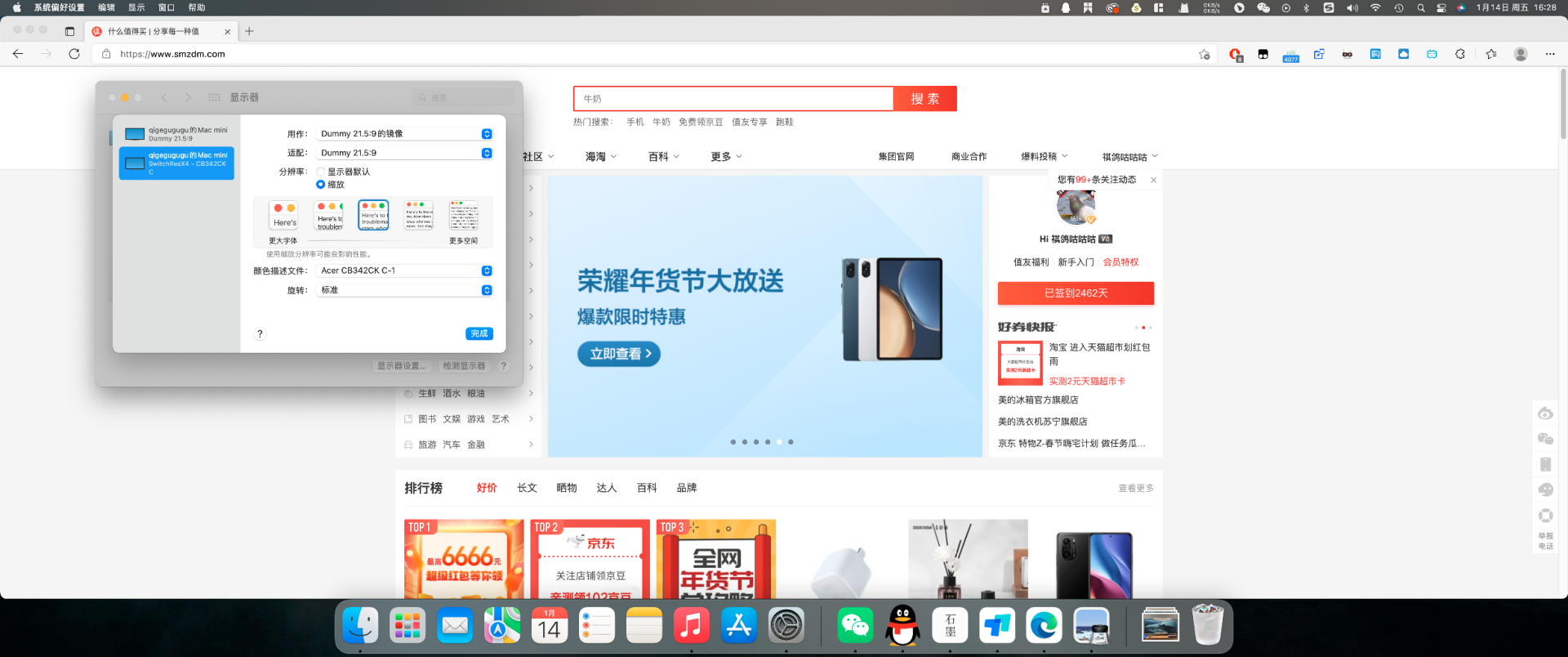Open the Trash in the Dock

coord(1208,625)
